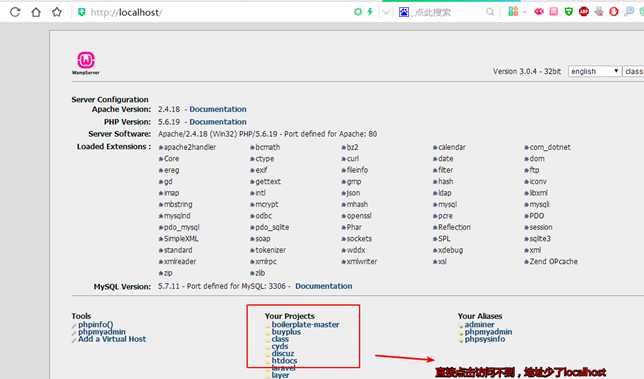Click the pink square extension icon

pos(554,11)
